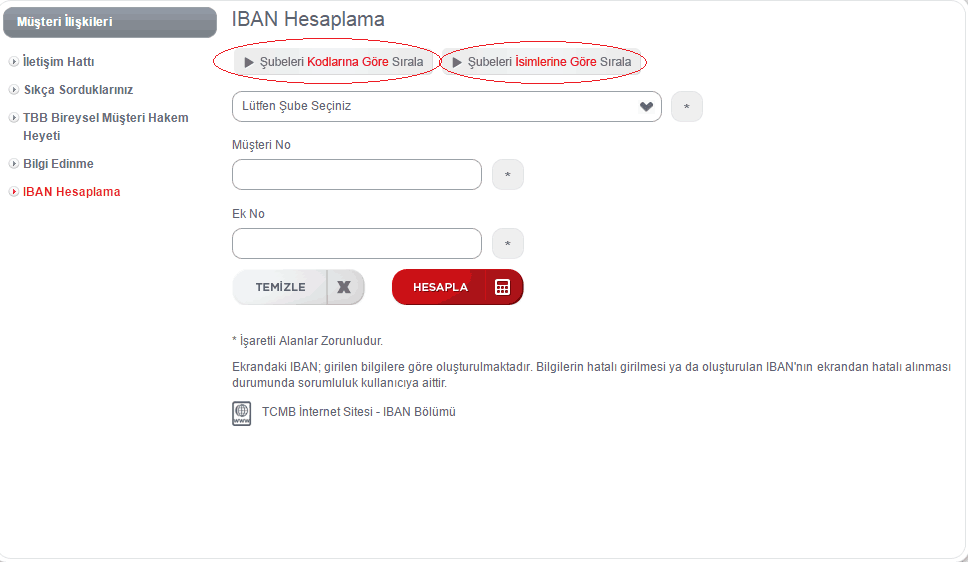968x562 pixels.
Task: Click the calculator icon on Hesapla button
Action: tap(502, 287)
